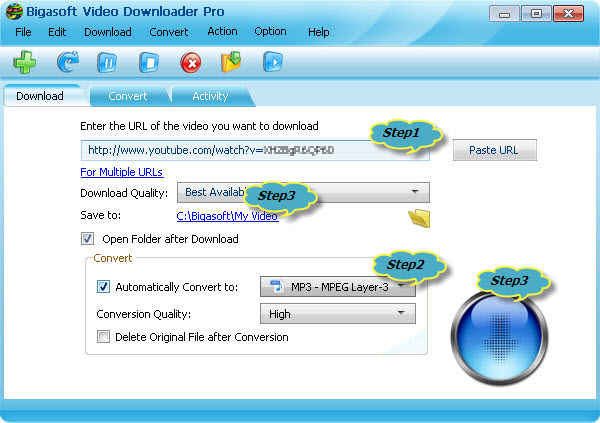Open the Edit menu
The width and height of the screenshot is (600, 423).
tap(57, 32)
